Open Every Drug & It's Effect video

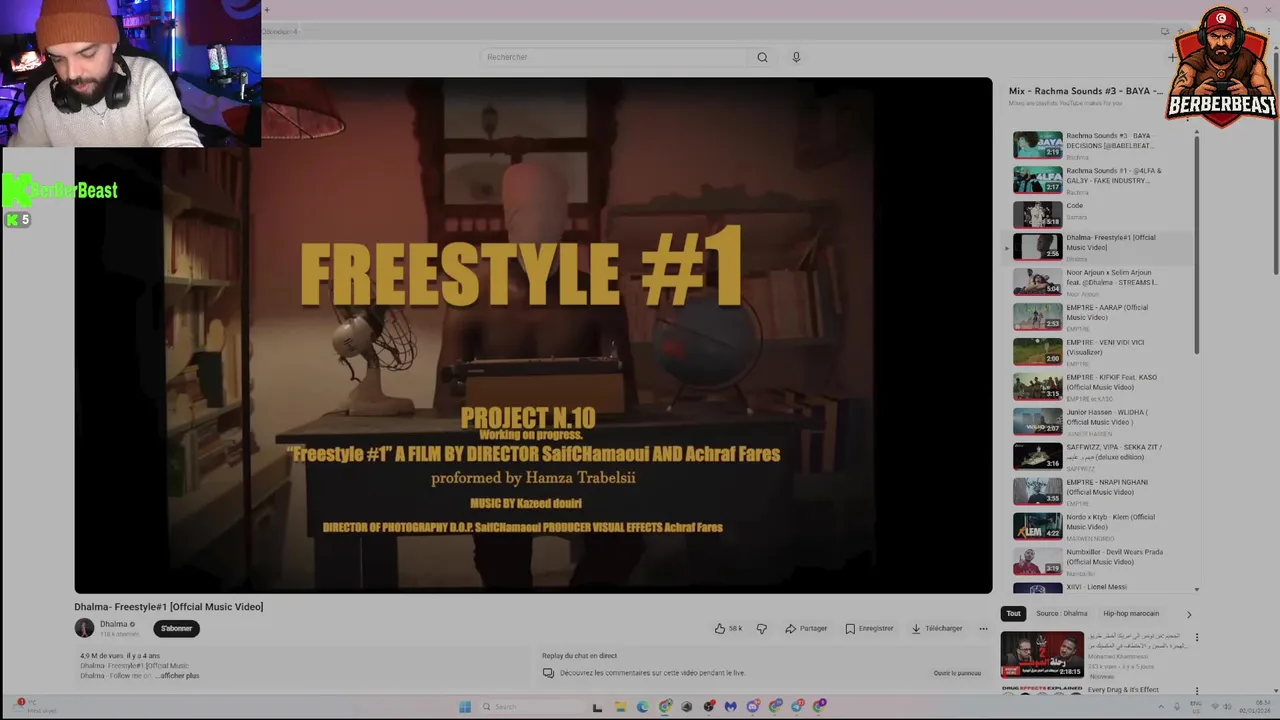click(1123, 690)
